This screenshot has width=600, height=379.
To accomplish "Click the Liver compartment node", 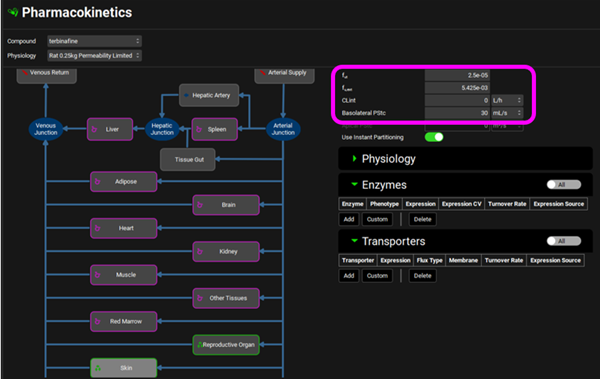I will [110, 129].
